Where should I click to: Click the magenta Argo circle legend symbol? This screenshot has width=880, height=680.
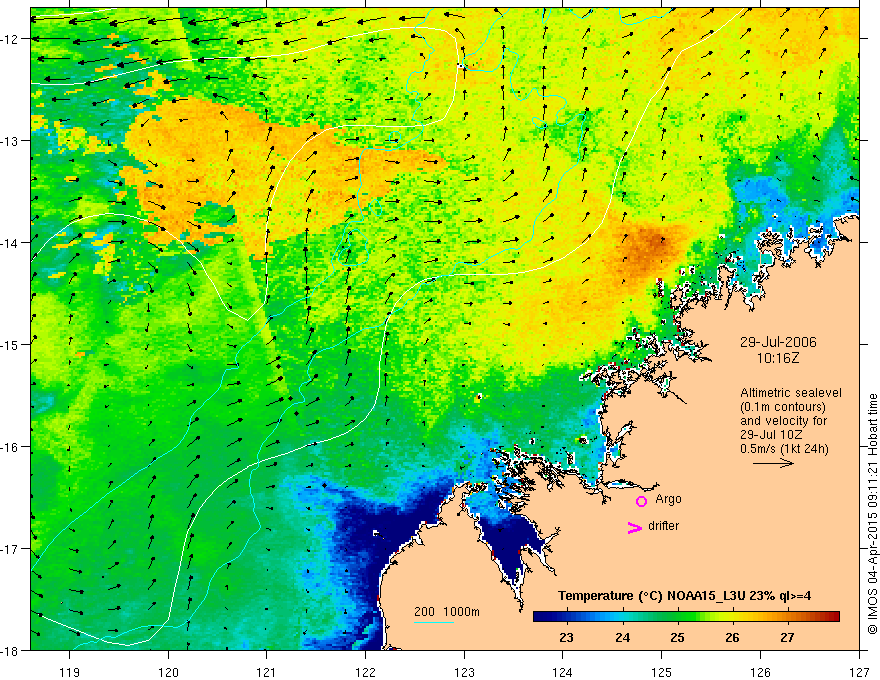click(x=641, y=501)
